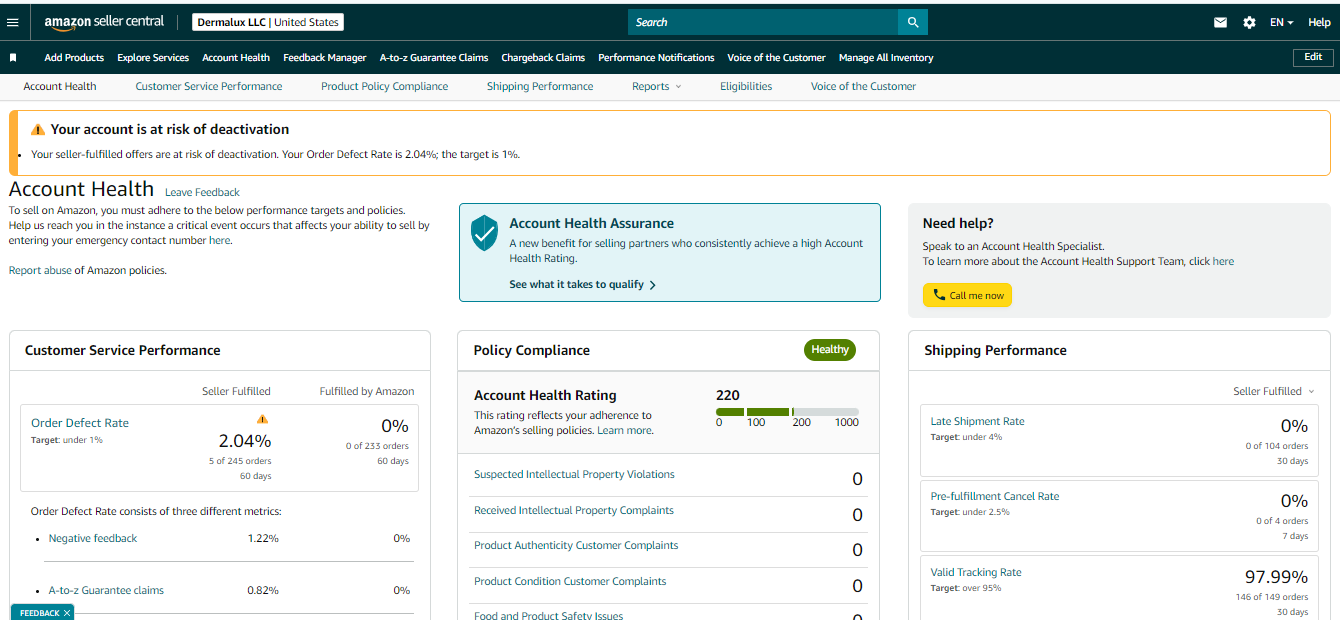Screen dimensions: 1340x620
Task: Open the mail messages icon
Action: [x=1220, y=22]
